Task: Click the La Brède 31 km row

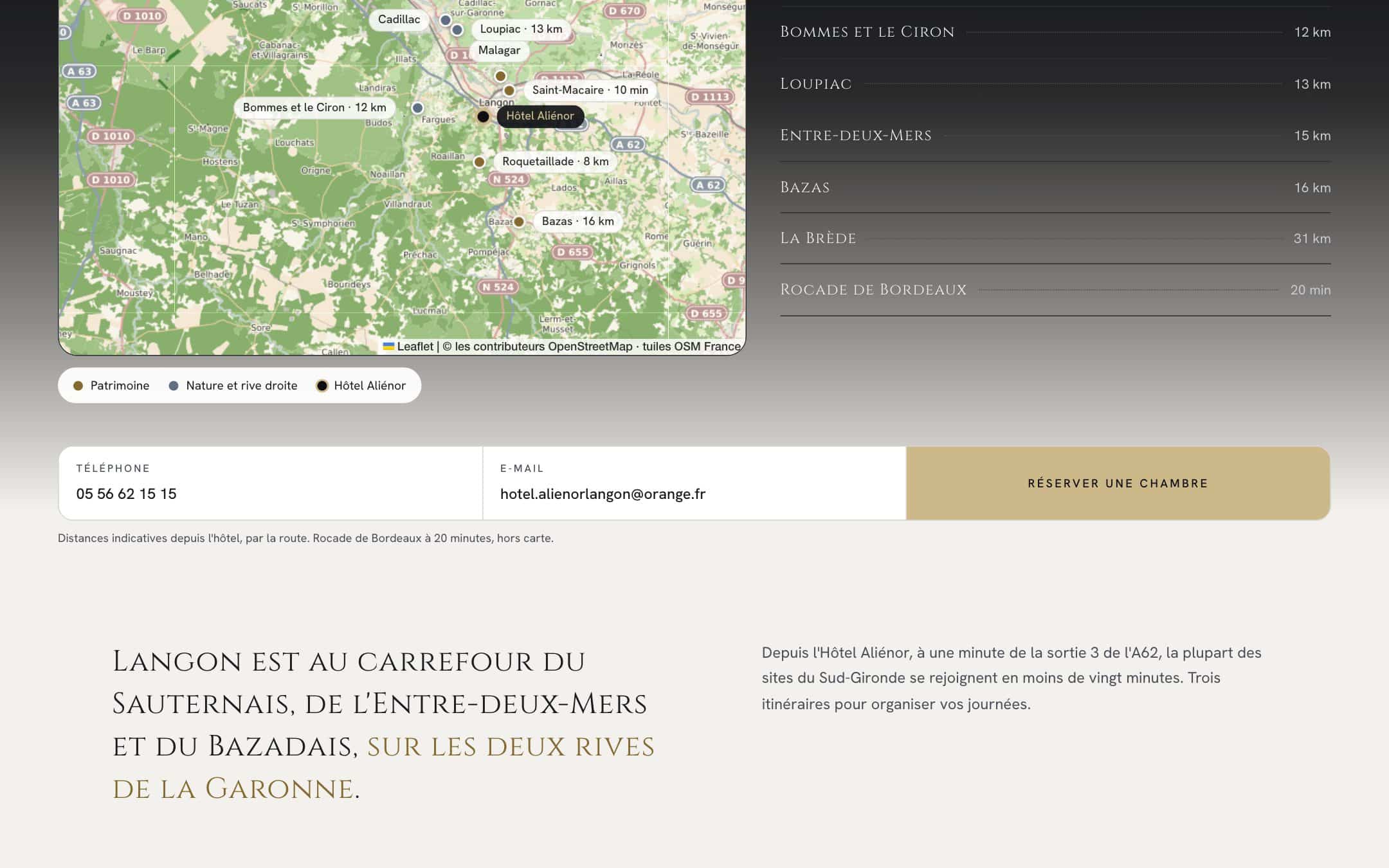Action: 1055,239
